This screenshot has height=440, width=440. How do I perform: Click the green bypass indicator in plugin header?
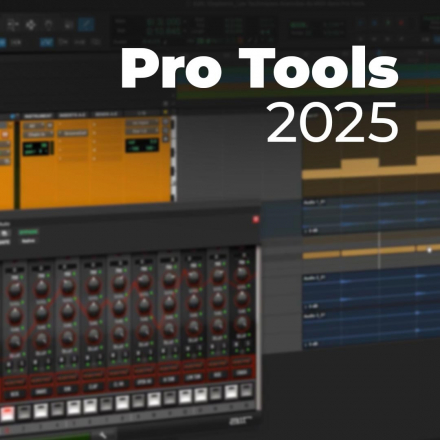[29, 232]
